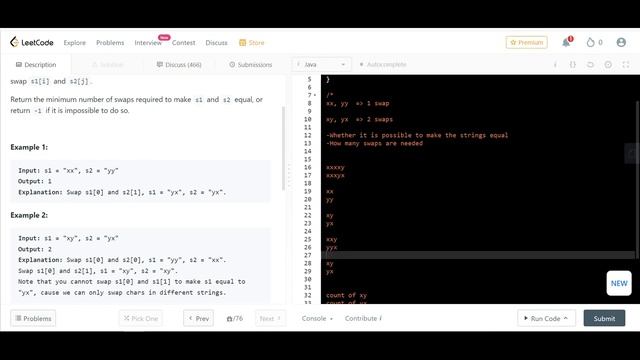Open the Store link

(x=251, y=42)
